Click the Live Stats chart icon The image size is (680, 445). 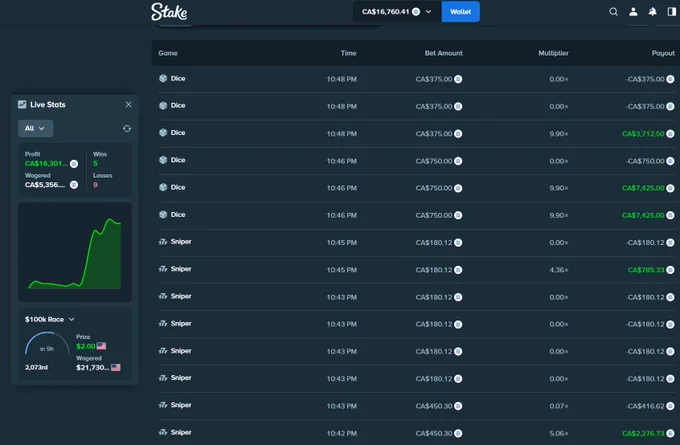[22, 104]
